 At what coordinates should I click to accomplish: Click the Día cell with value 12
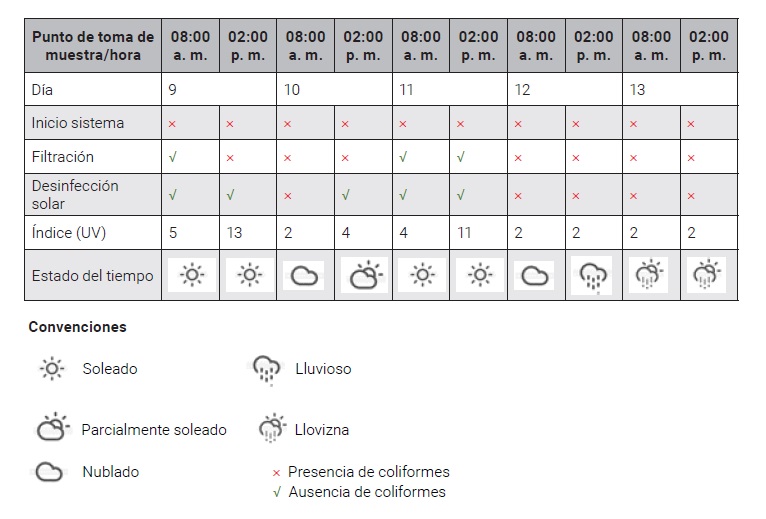(x=523, y=90)
